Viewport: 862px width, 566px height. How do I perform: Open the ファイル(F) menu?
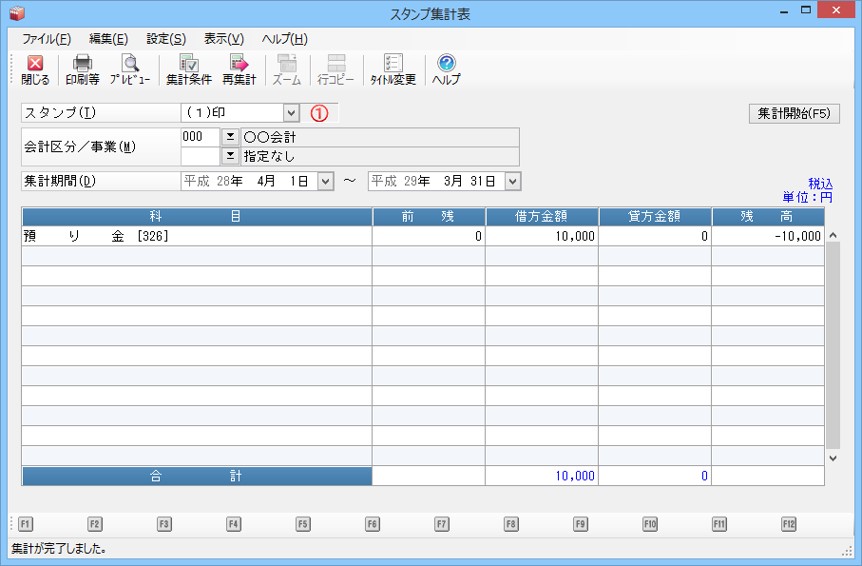click(46, 39)
